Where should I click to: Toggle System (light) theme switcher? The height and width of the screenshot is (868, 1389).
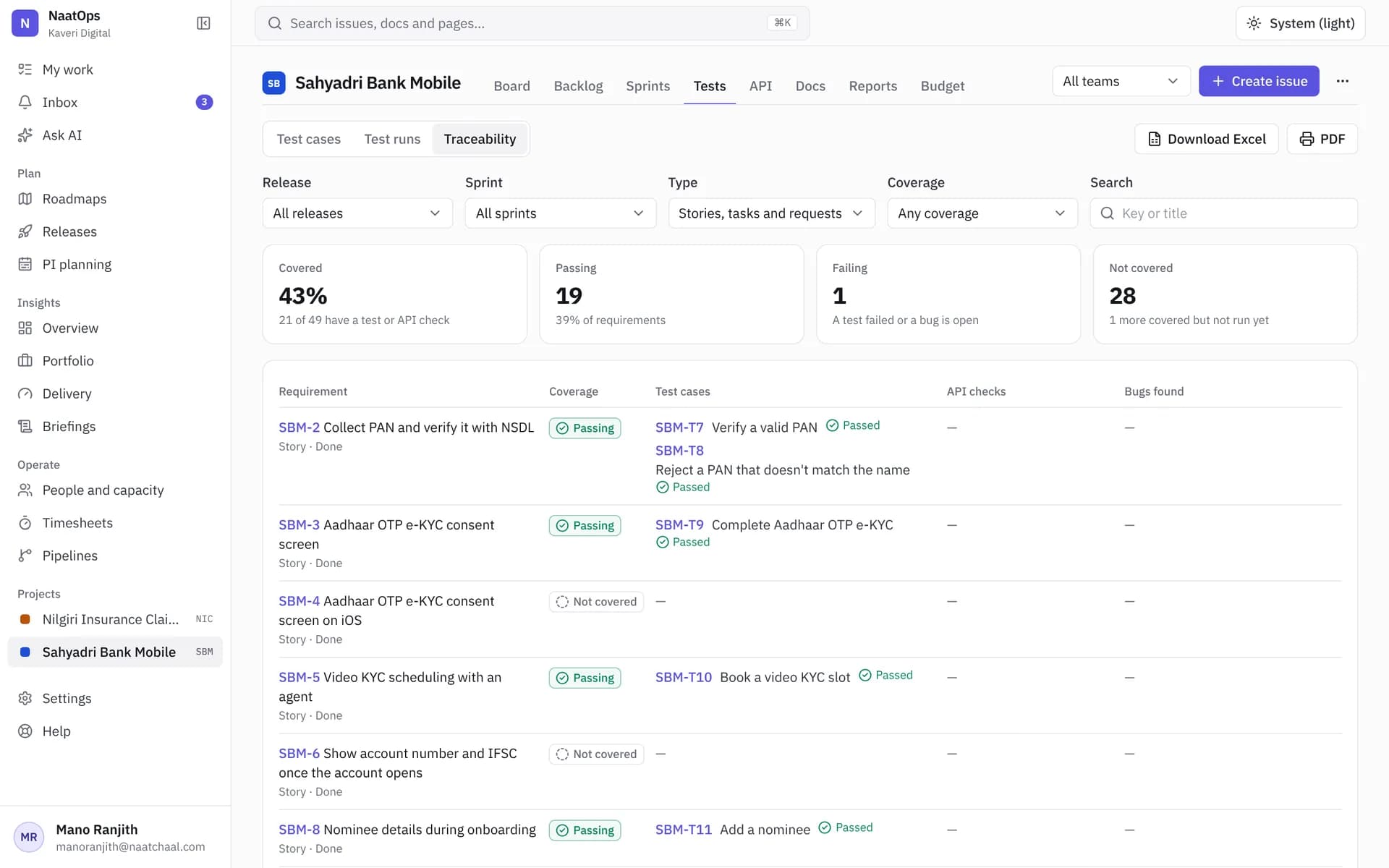(x=1300, y=23)
